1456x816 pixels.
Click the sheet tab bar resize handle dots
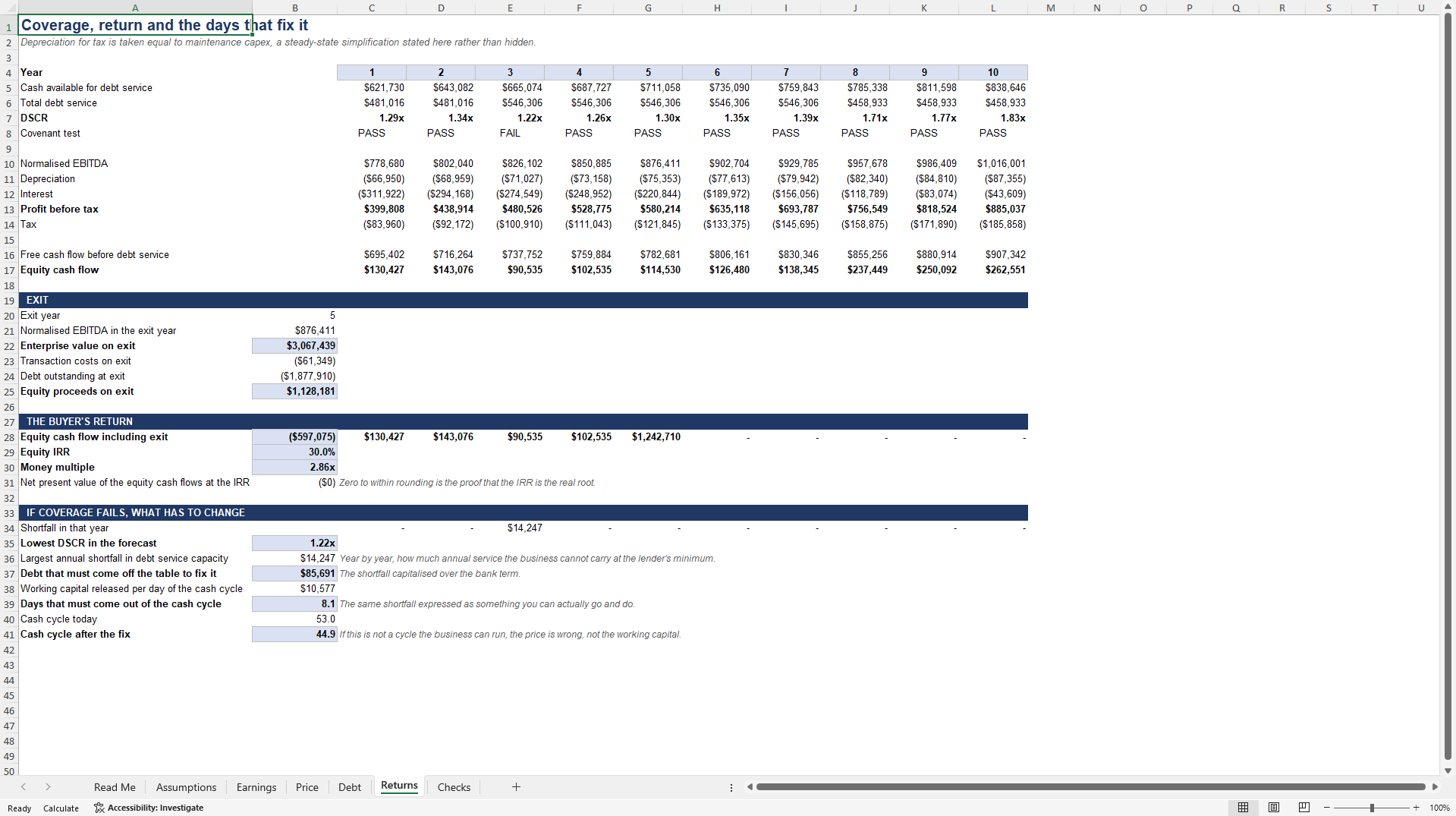[731, 787]
